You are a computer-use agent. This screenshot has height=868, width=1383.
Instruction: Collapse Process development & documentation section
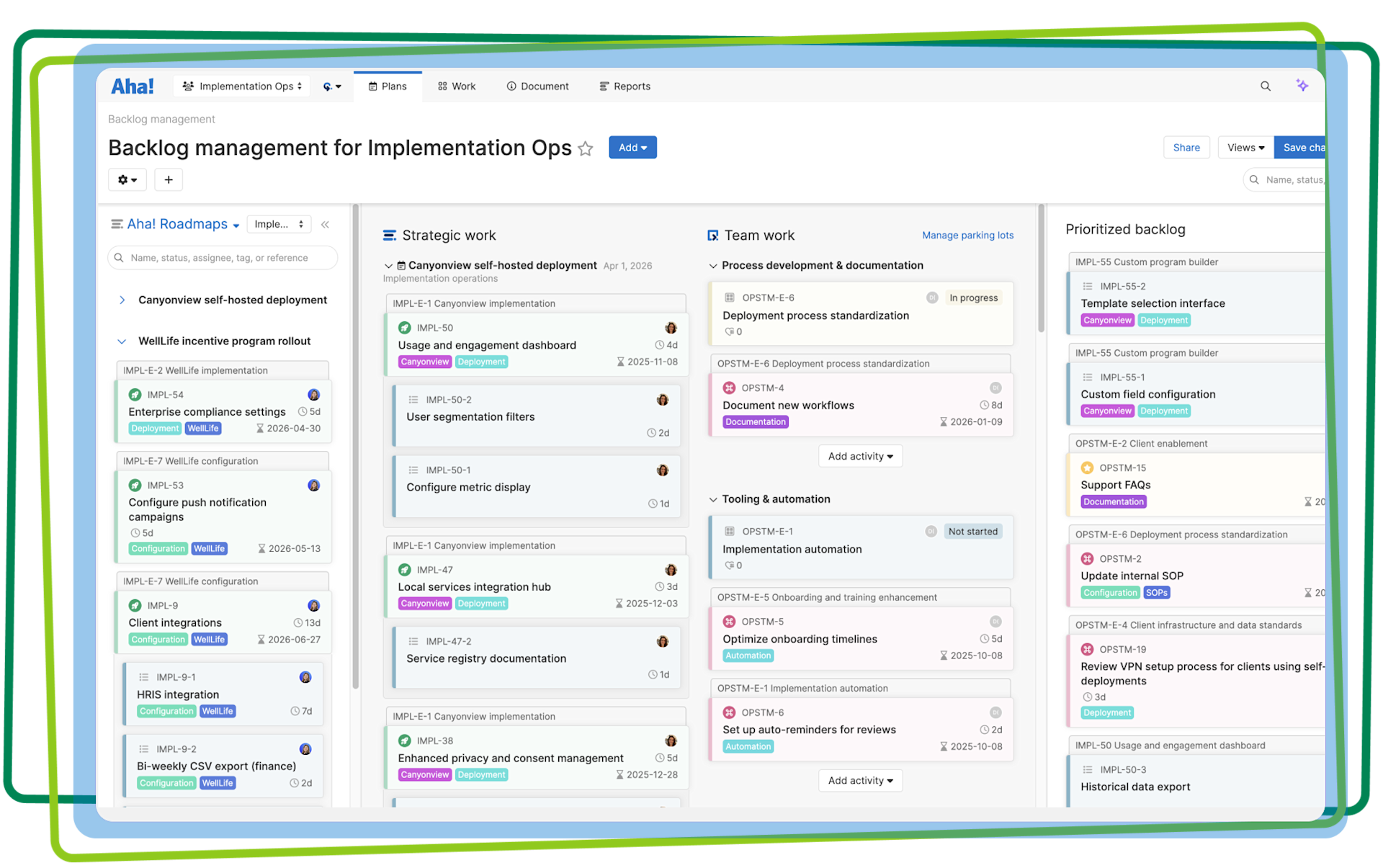coord(713,266)
